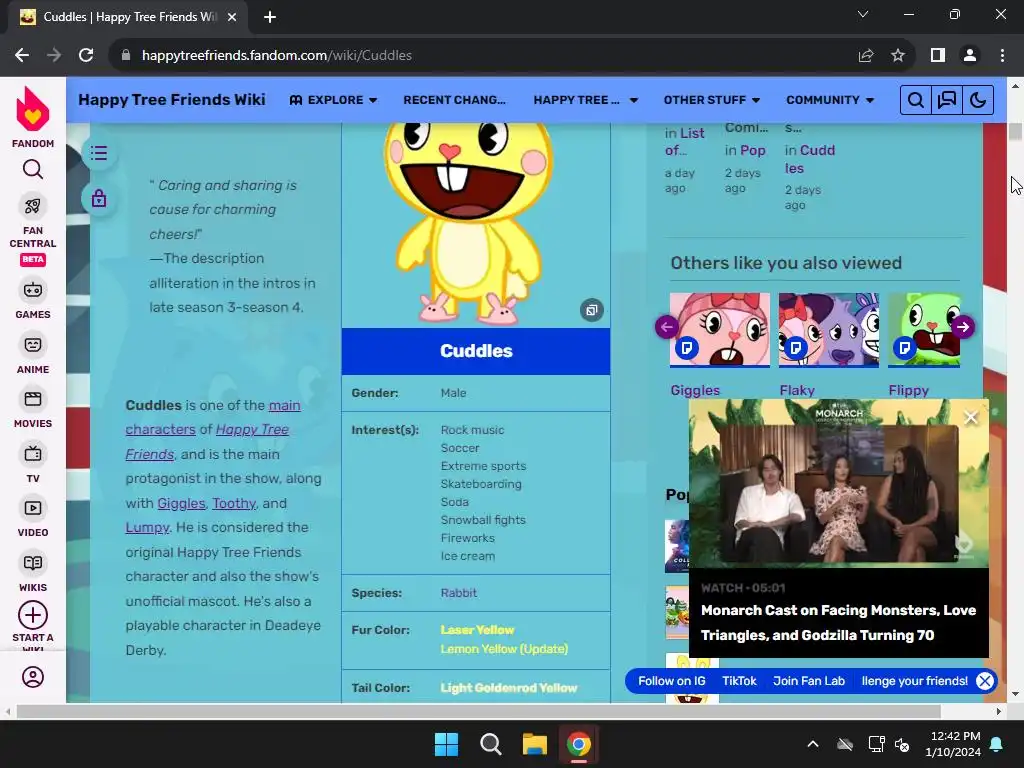This screenshot has width=1024, height=768.
Task: Click the sidebar search magnifier icon
Action: pyautogui.click(x=33, y=170)
